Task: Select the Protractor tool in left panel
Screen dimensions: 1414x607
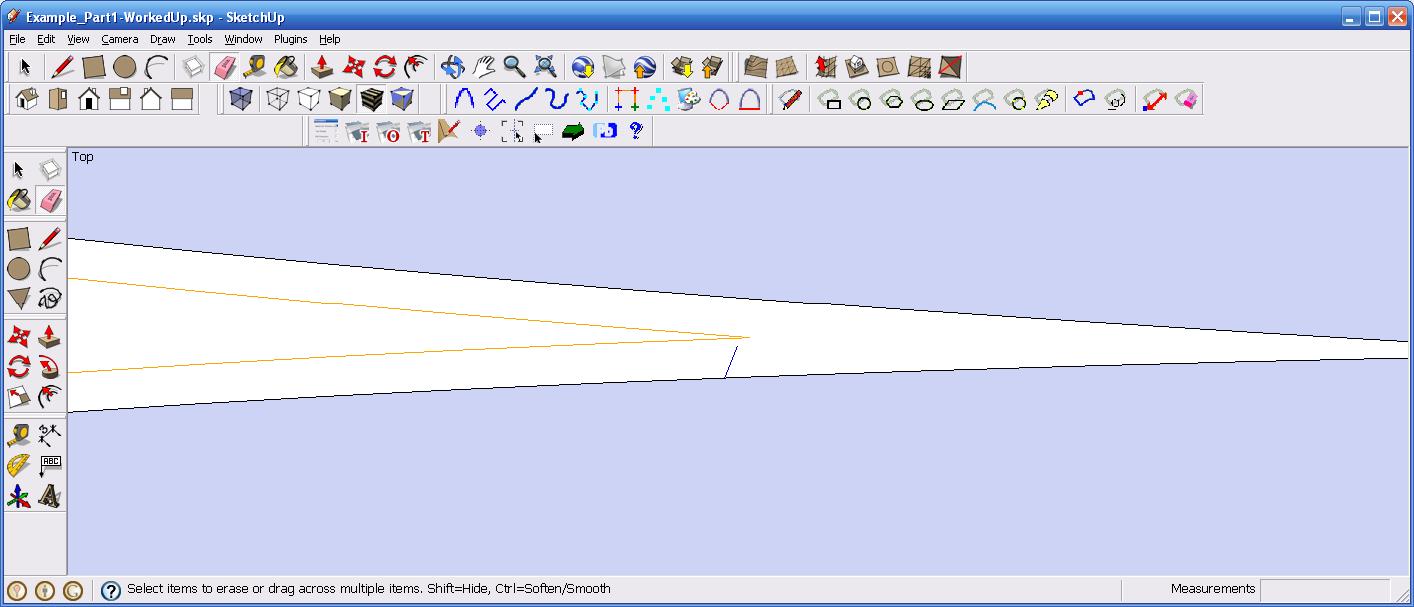Action: pyautogui.click(x=18, y=465)
